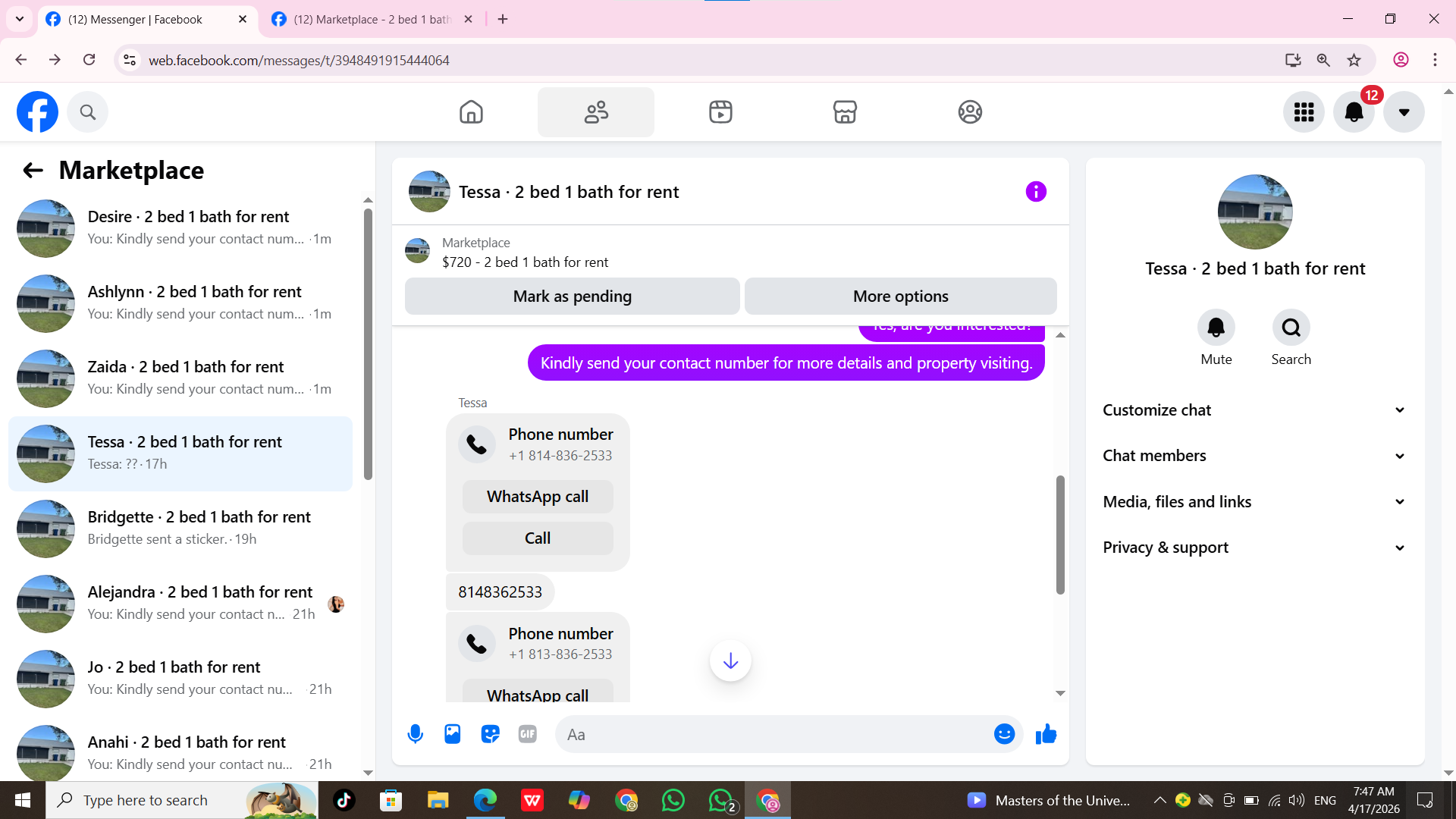Search within this conversation
1456x819 pixels.
[x=1291, y=328]
